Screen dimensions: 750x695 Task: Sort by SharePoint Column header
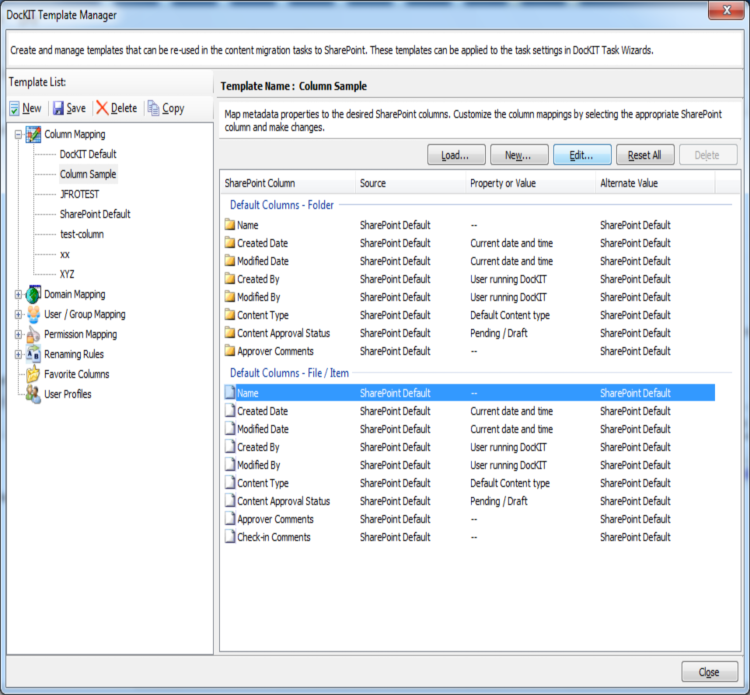point(287,183)
